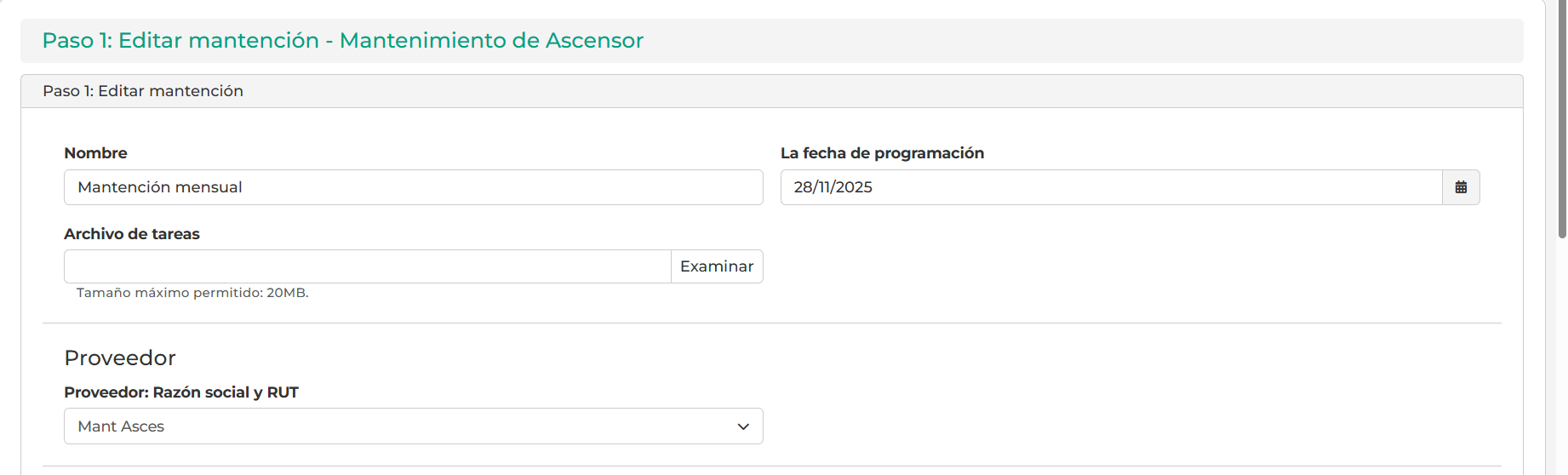1568x475 pixels.
Task: Click the 28/11/2025 date text
Action: click(x=833, y=187)
